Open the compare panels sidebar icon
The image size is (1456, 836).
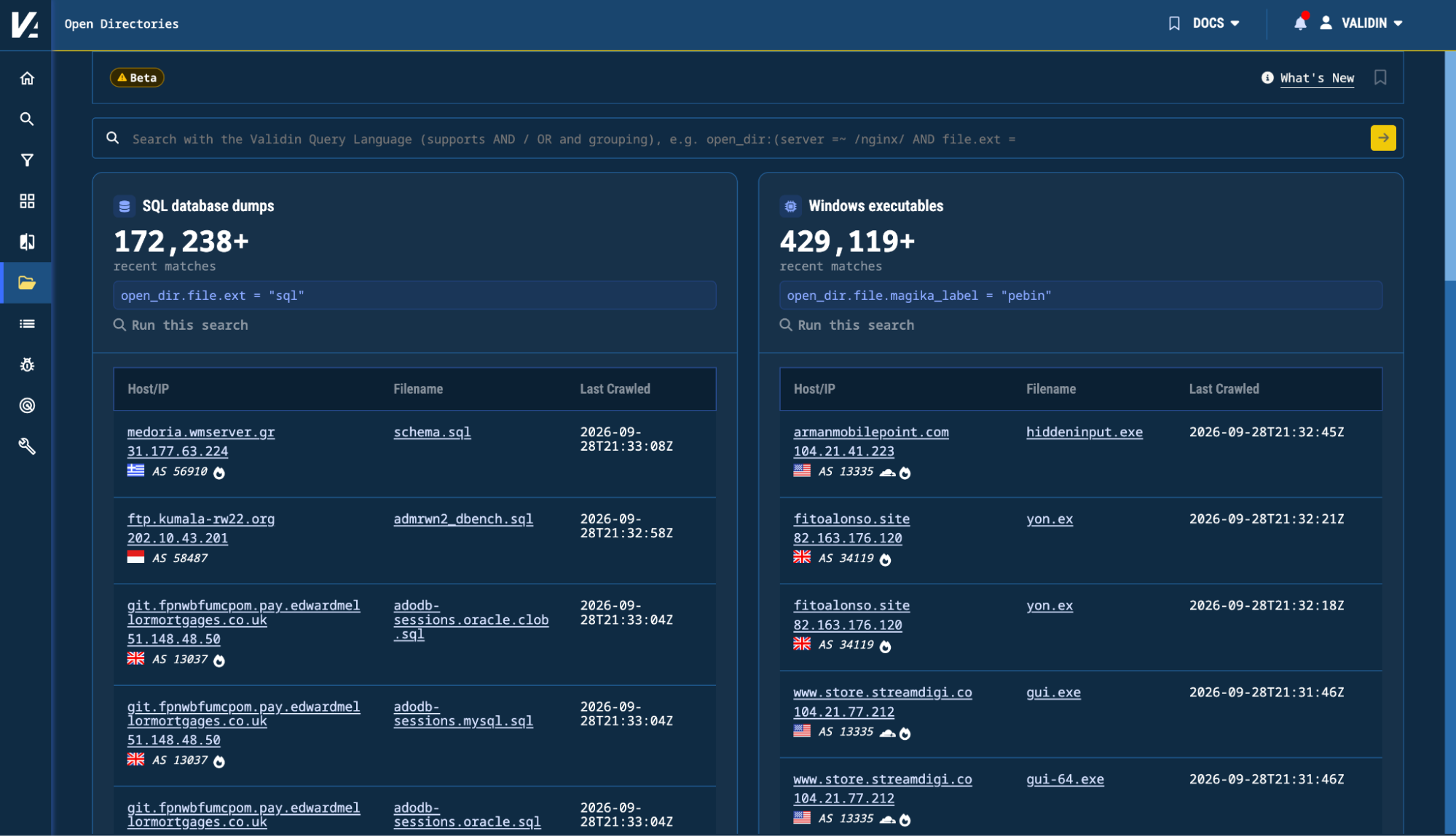27,242
